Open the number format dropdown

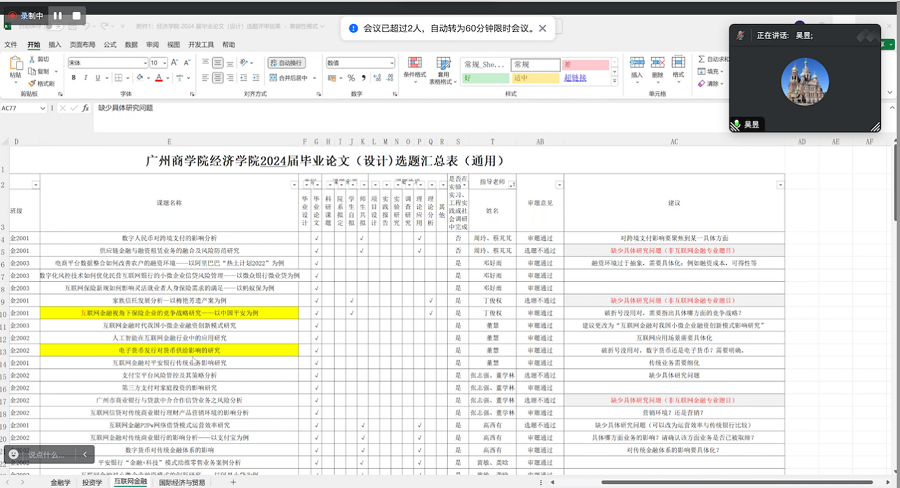[390, 63]
